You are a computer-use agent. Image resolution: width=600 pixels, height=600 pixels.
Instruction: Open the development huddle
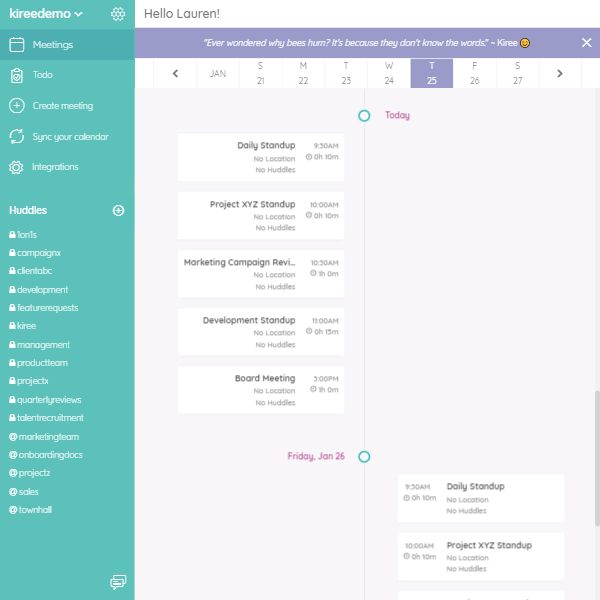pos(39,290)
